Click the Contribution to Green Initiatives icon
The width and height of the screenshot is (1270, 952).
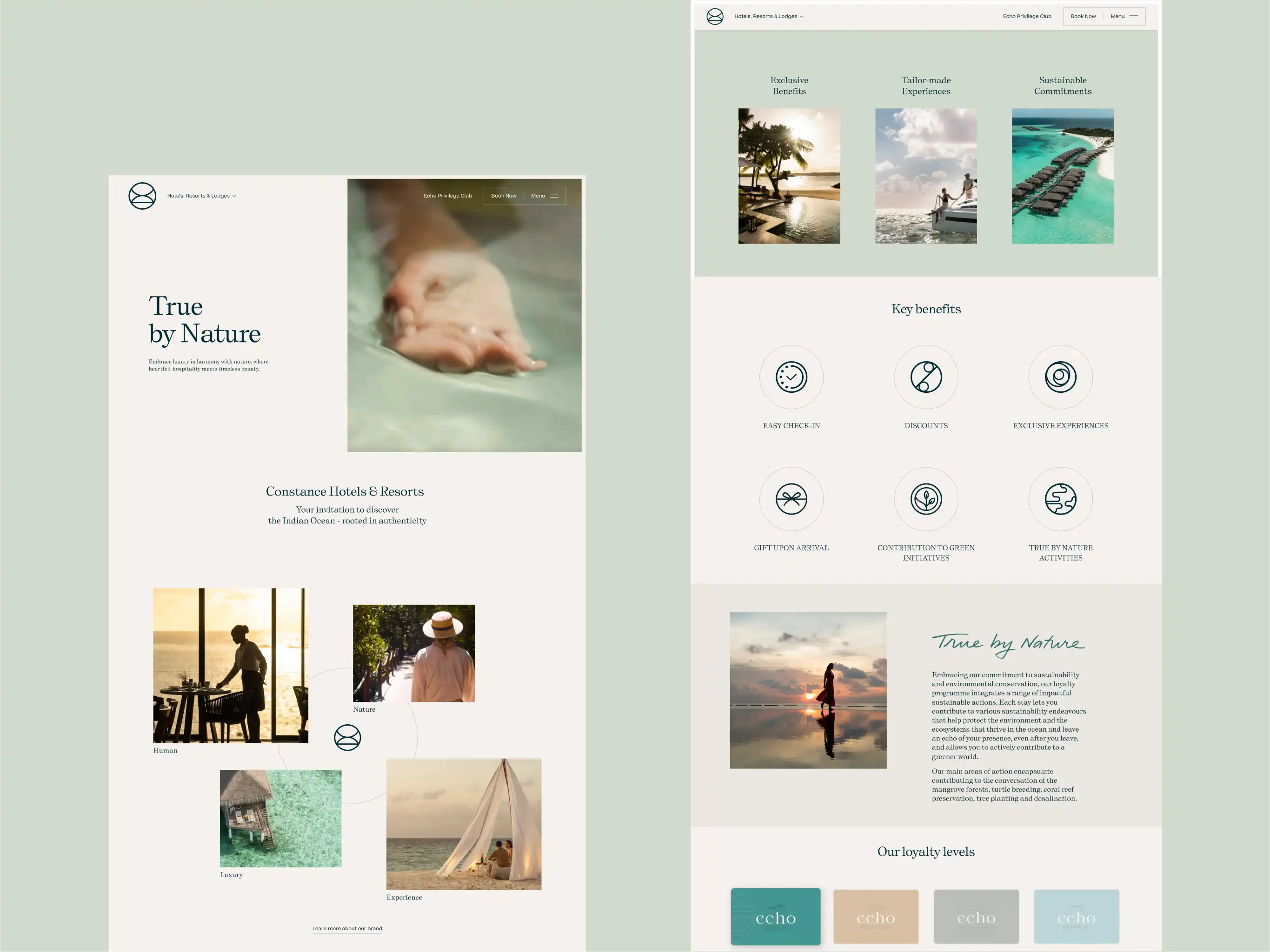pos(925,499)
